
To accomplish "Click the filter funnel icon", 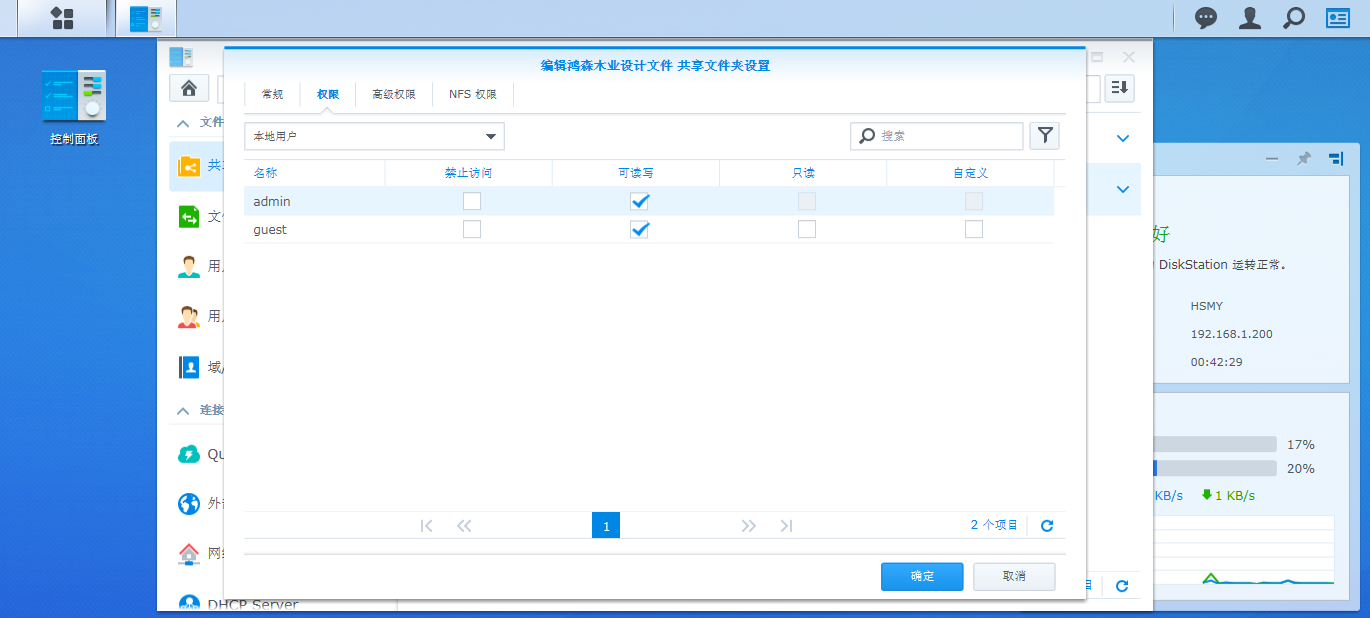I will pyautogui.click(x=1044, y=136).
